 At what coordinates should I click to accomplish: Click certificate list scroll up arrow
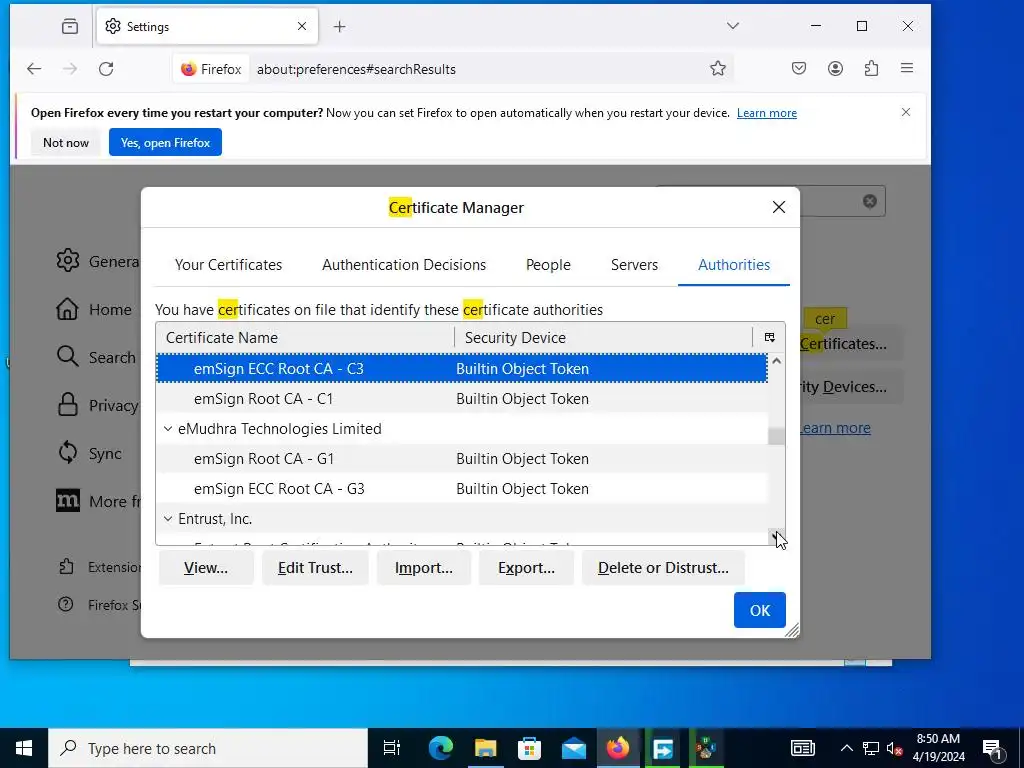tap(776, 360)
